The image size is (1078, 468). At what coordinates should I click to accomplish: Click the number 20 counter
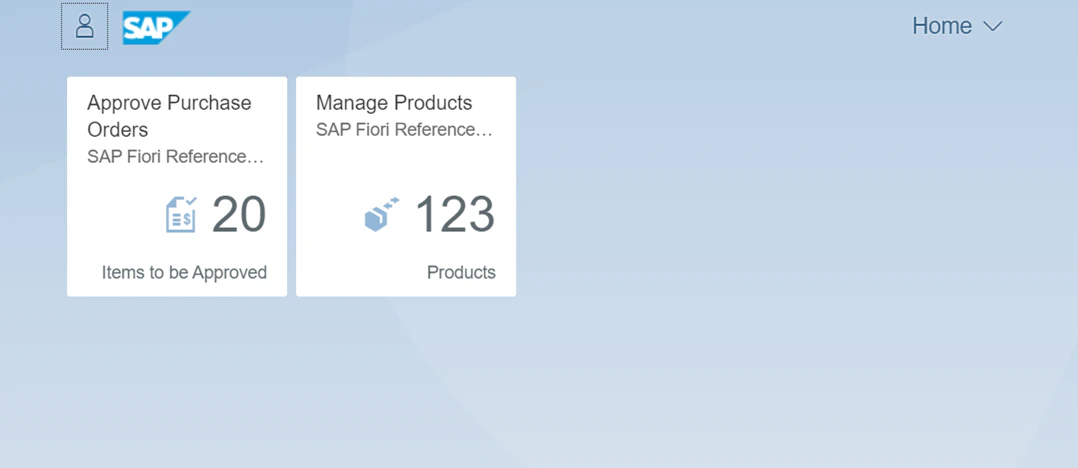[239, 214]
